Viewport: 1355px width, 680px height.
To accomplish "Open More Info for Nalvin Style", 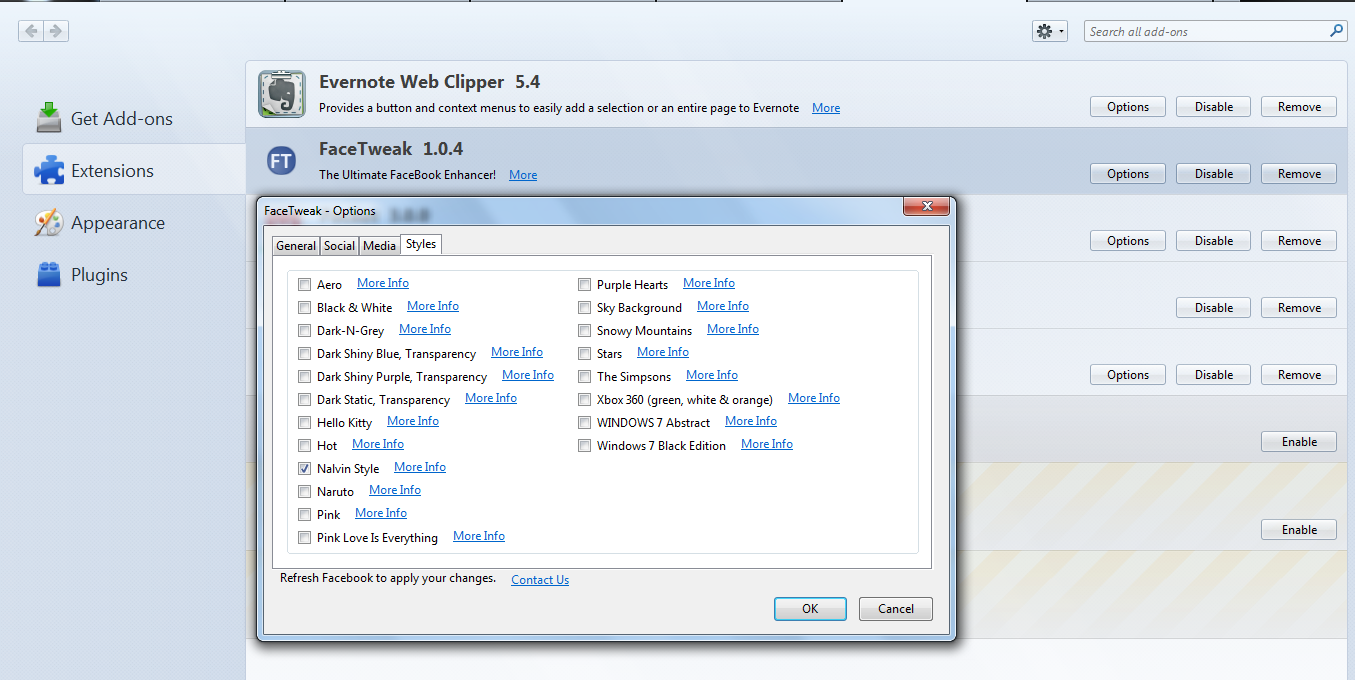I will pyautogui.click(x=420, y=467).
